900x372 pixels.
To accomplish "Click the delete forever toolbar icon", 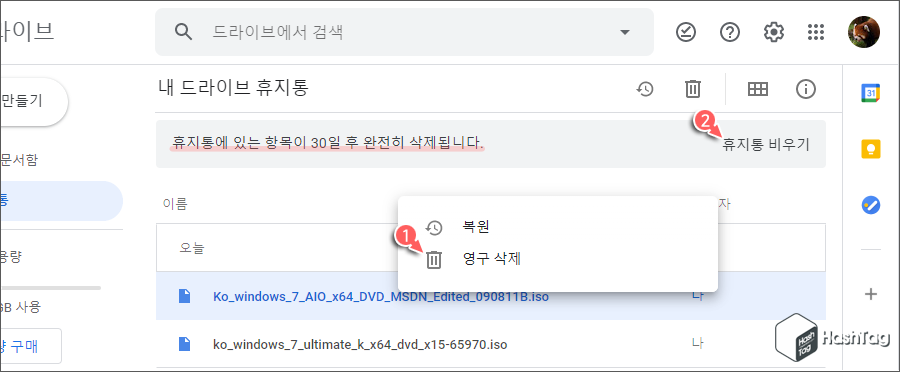I will 693,89.
